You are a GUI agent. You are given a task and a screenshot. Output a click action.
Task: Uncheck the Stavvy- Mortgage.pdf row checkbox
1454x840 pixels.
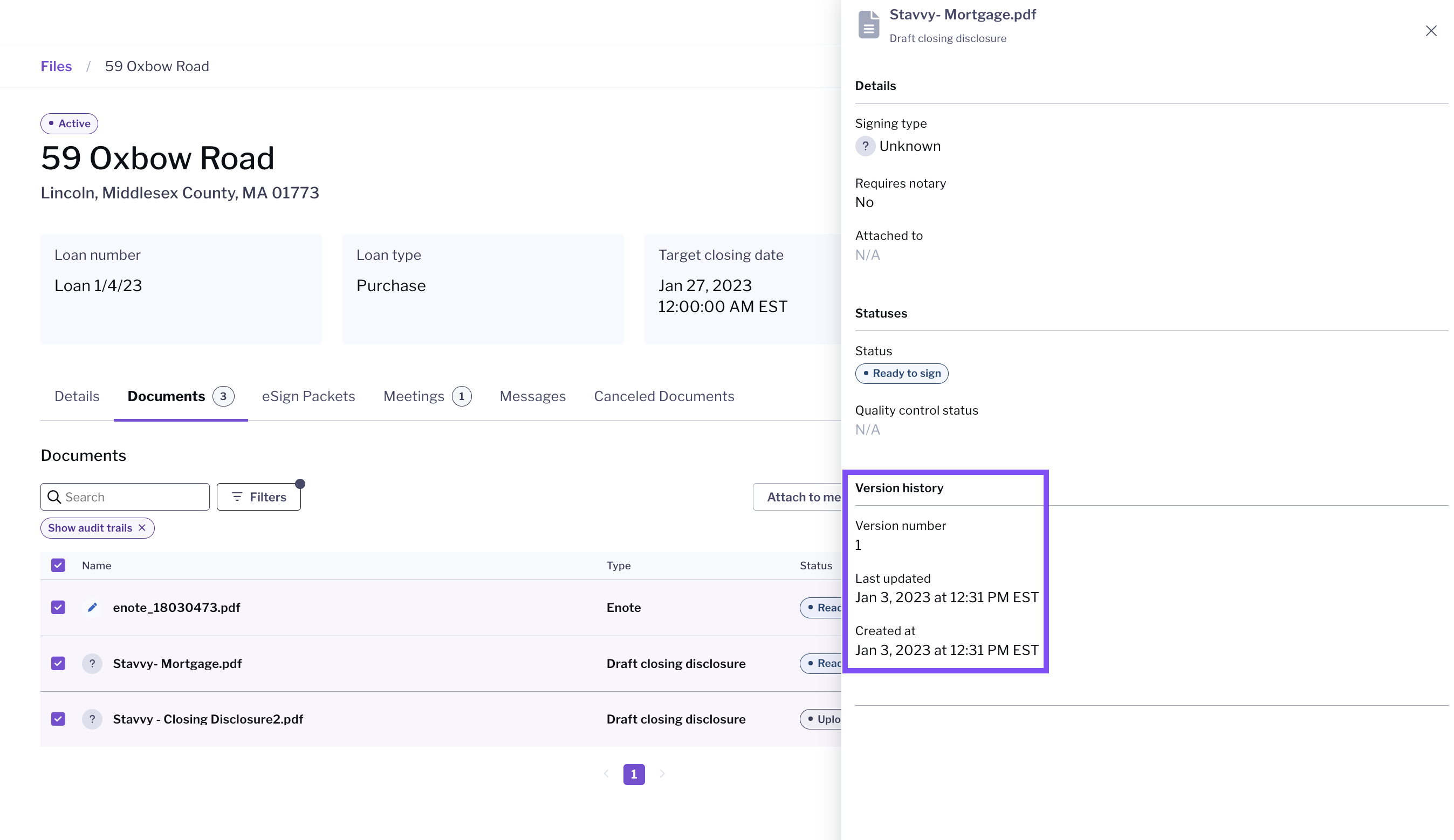pos(58,664)
